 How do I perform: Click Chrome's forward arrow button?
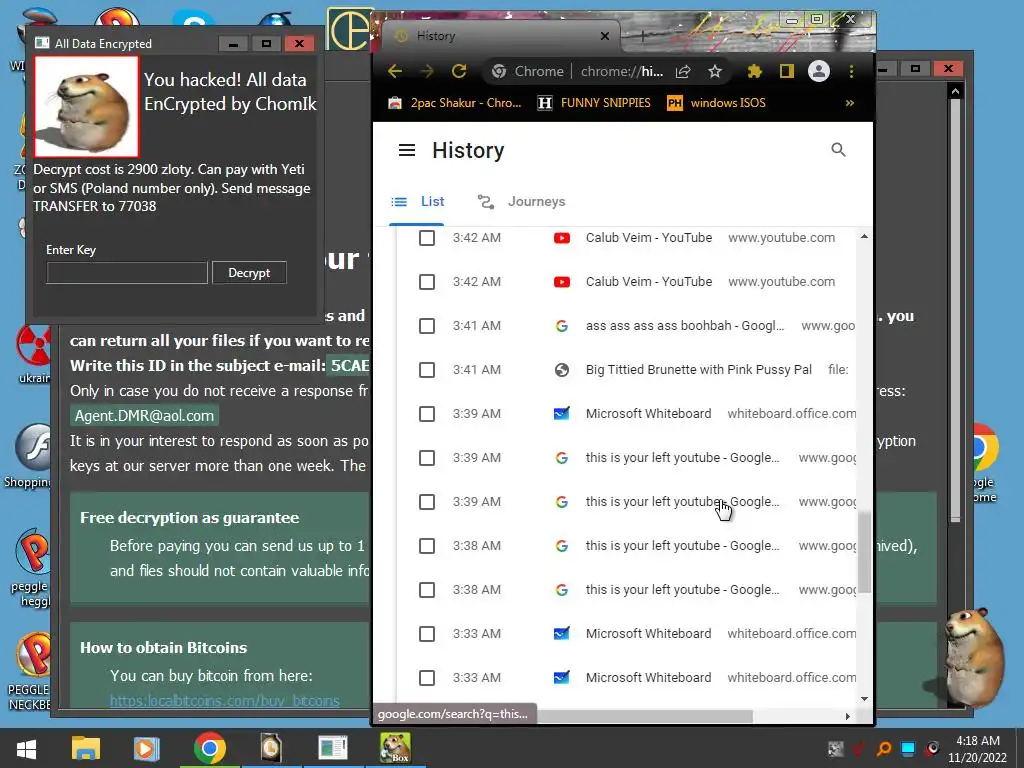(x=426, y=71)
